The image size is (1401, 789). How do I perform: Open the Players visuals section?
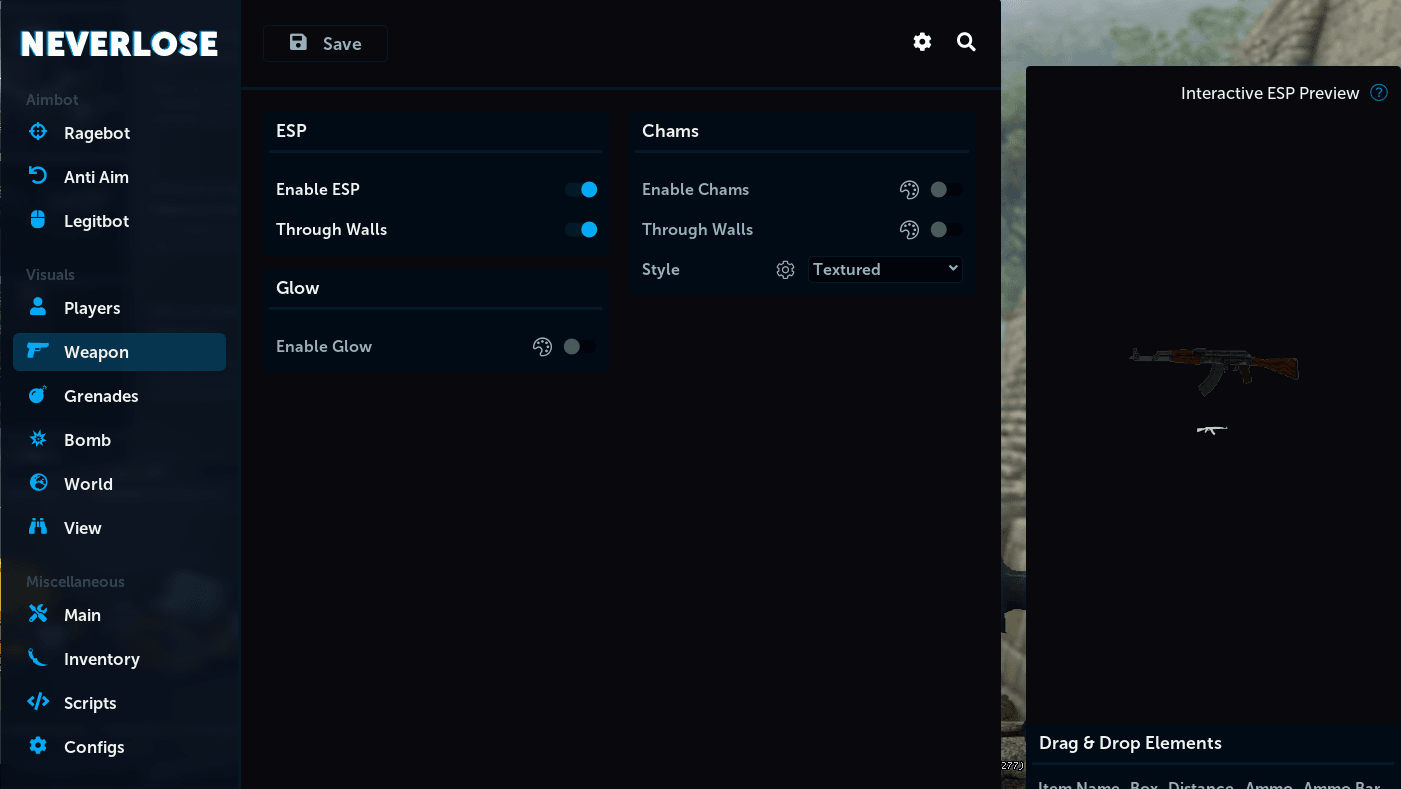[x=119, y=308]
